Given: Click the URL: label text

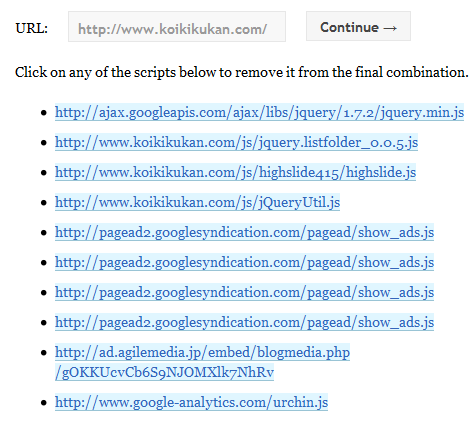Looking at the screenshot, I should (32, 28).
